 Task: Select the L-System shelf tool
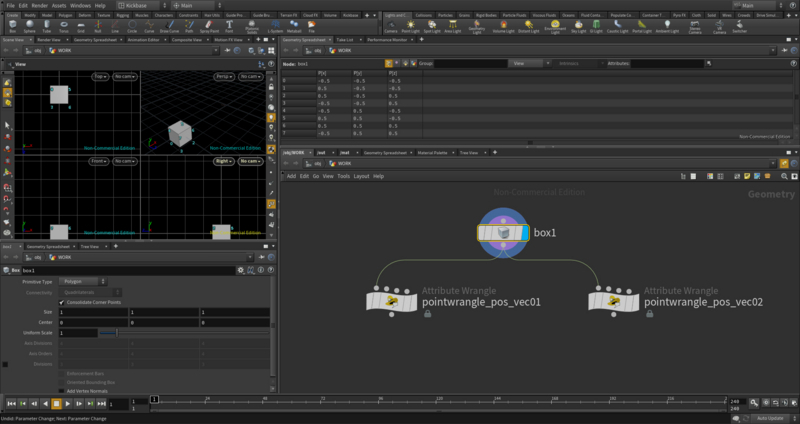point(275,26)
